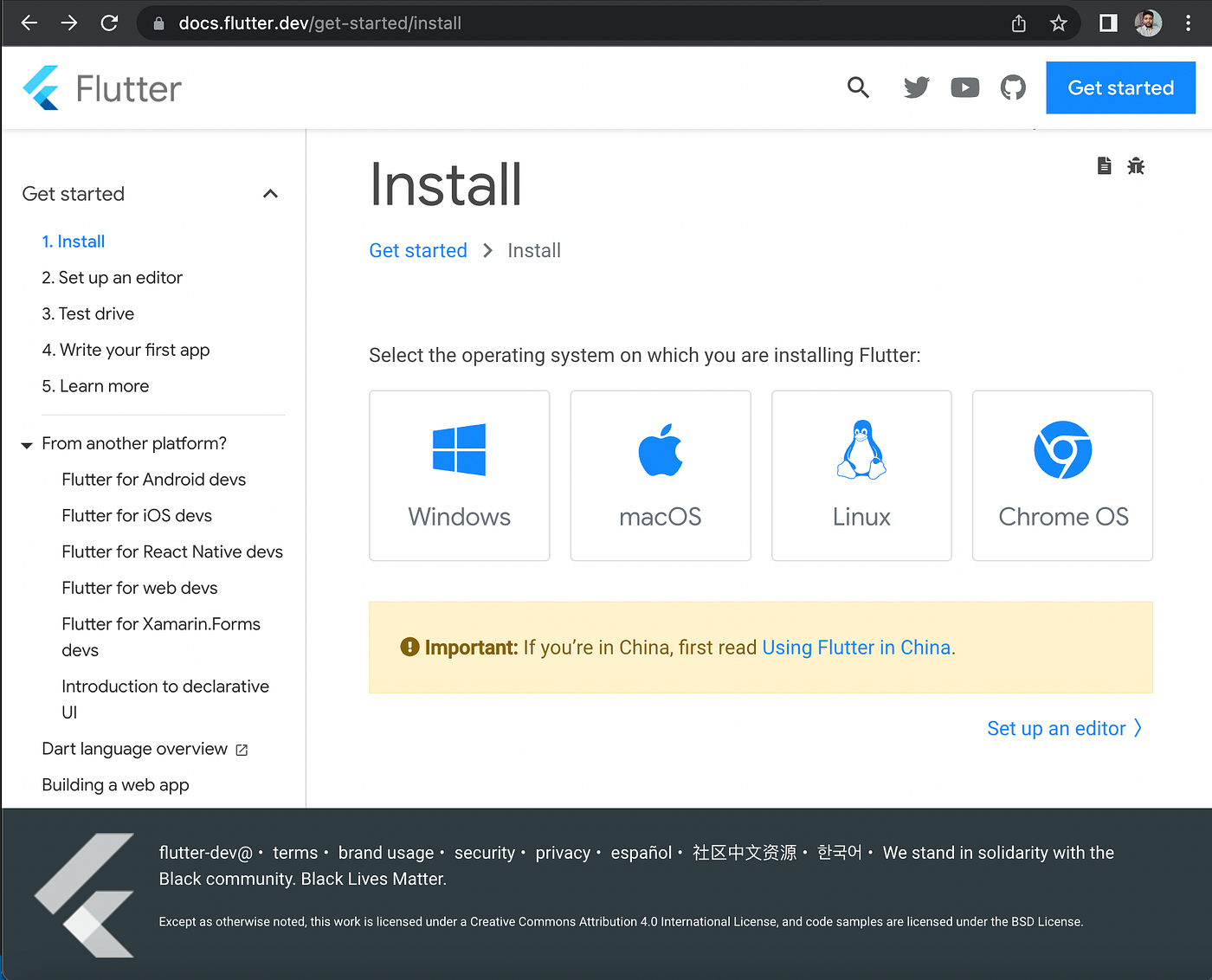Select Flutter for React Native devs
Image resolution: width=1212 pixels, height=980 pixels.
(x=171, y=551)
